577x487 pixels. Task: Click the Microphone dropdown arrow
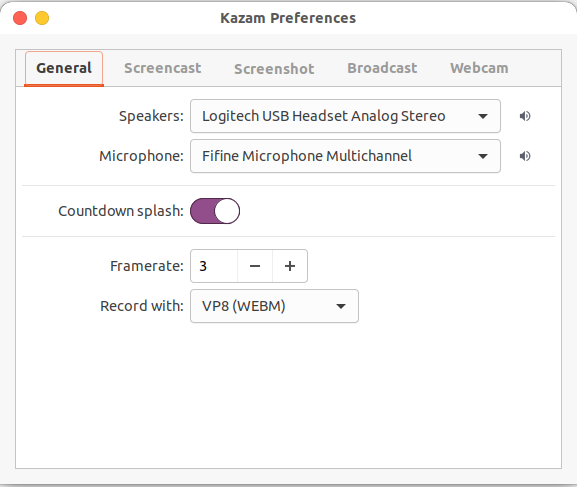click(x=483, y=156)
